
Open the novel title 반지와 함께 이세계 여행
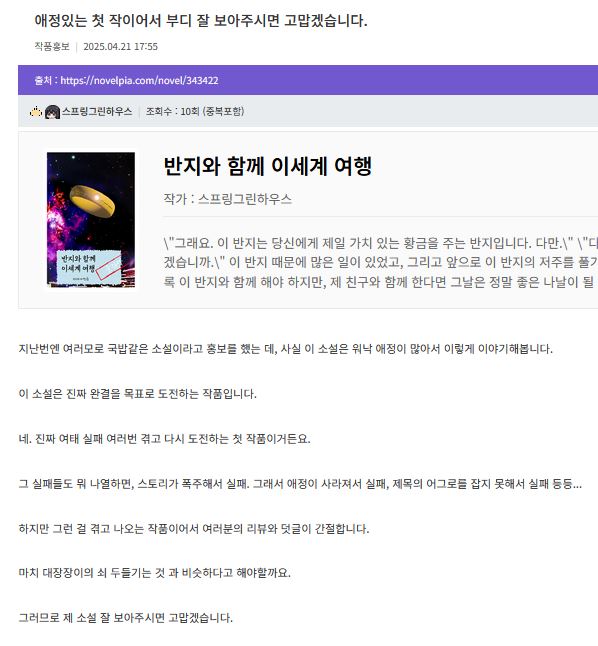pos(268,166)
